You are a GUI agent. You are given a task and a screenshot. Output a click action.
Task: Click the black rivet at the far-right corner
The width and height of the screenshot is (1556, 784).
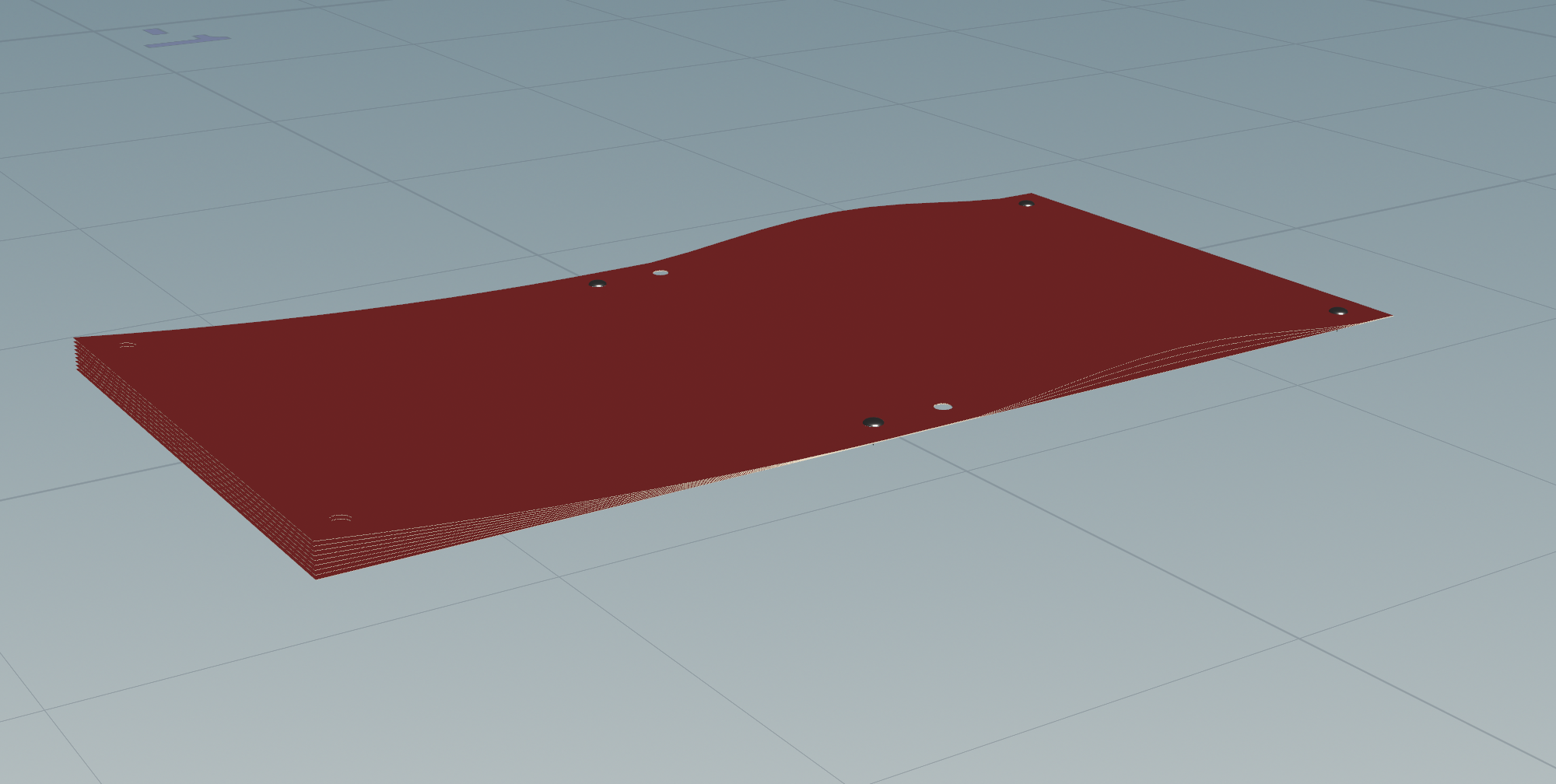[x=1338, y=312]
